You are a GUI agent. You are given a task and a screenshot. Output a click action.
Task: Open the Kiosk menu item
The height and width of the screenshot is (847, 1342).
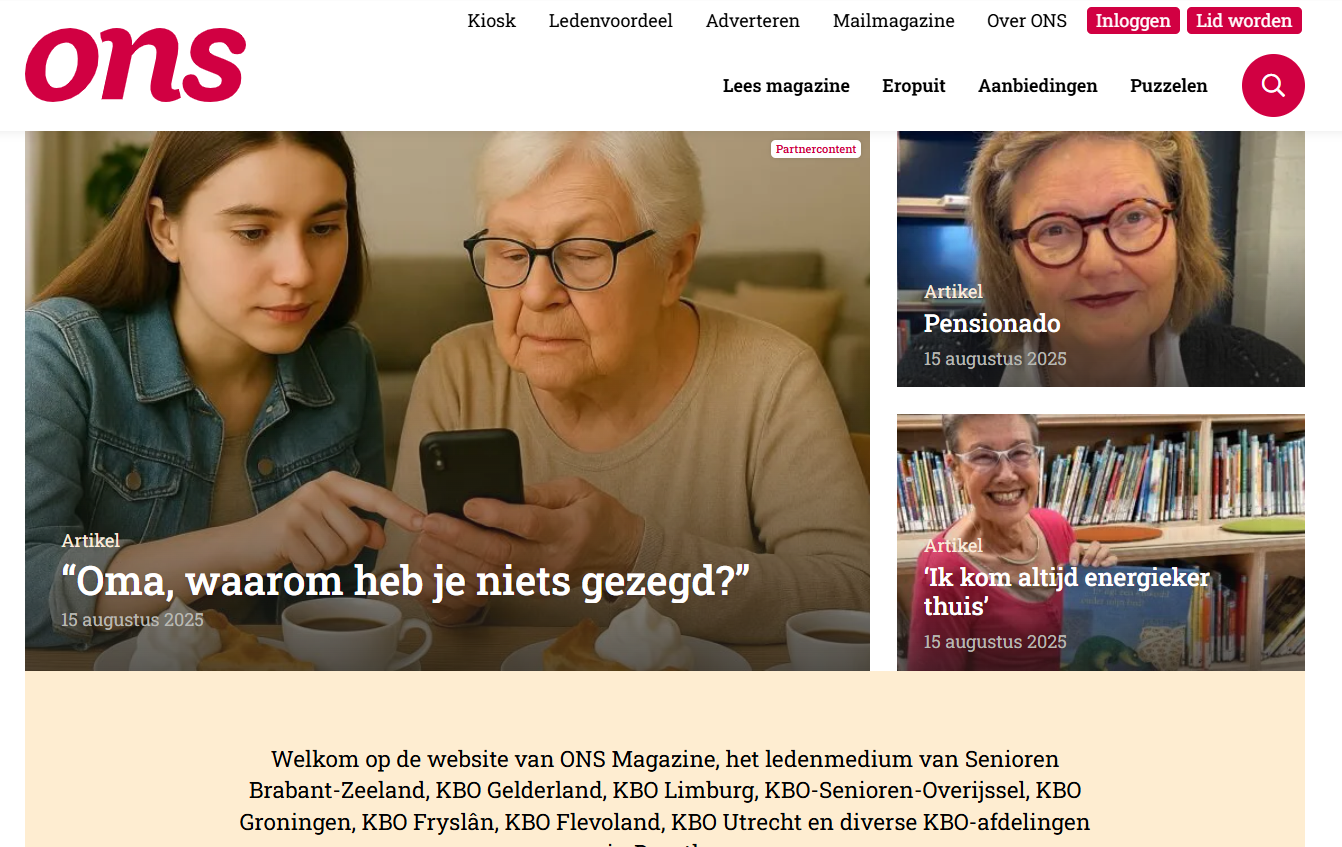[492, 21]
